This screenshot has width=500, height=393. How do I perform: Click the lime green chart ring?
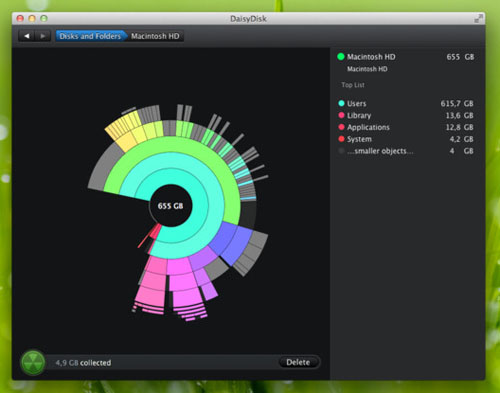click(173, 145)
